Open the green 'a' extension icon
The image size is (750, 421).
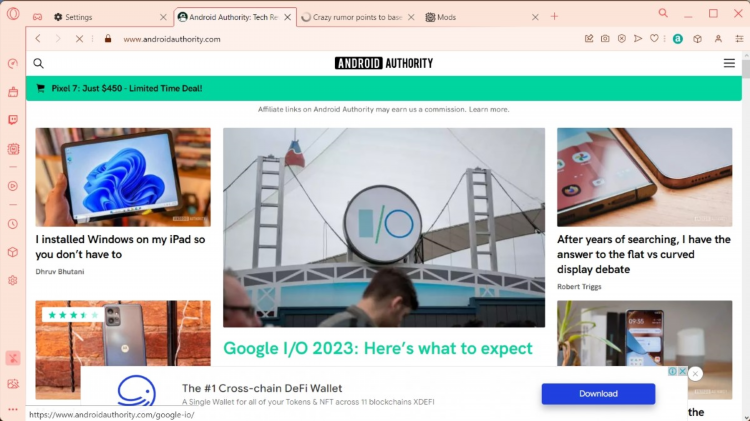pyautogui.click(x=678, y=39)
